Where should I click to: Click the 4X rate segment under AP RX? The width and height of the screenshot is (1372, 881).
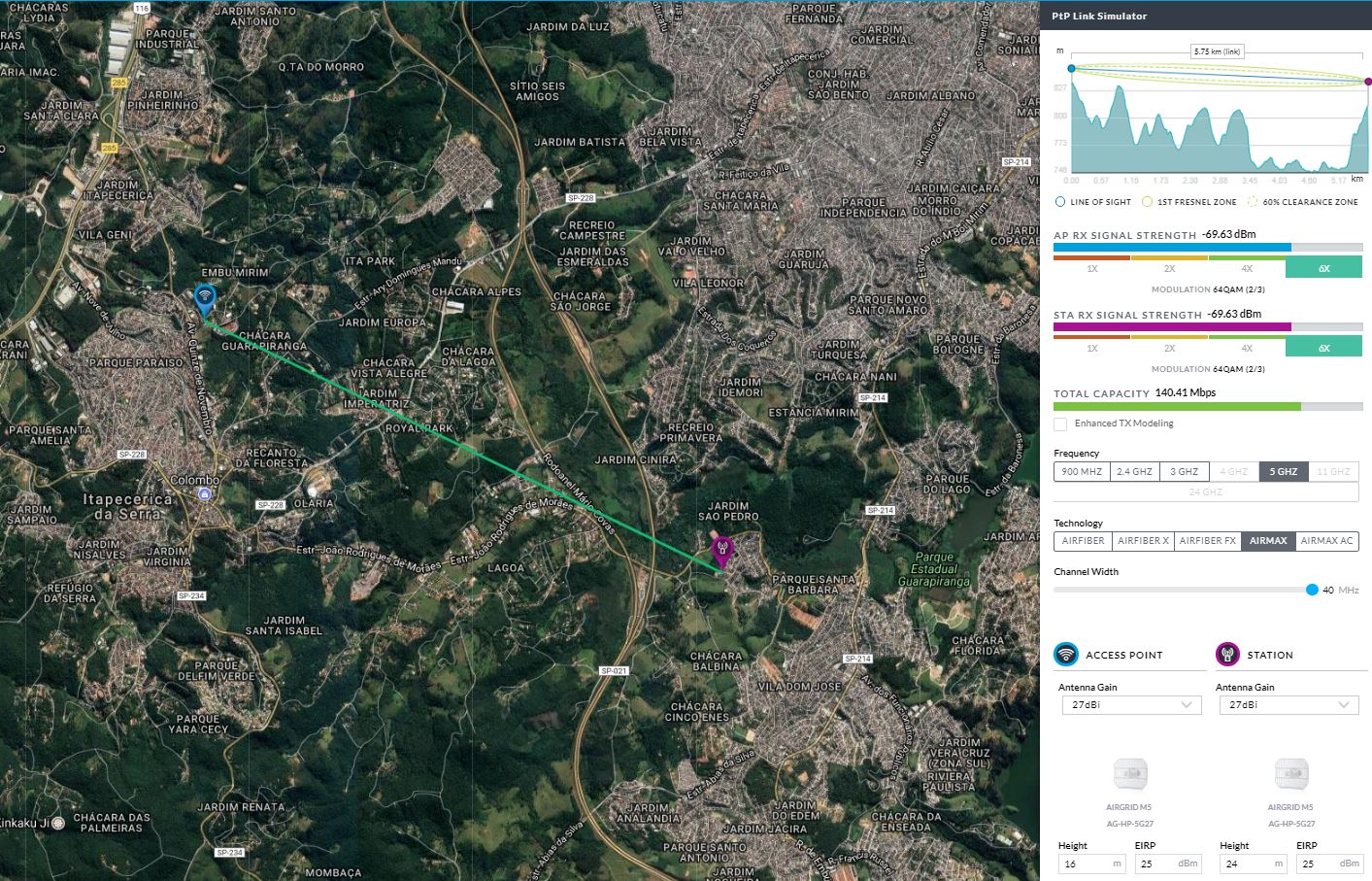[x=1247, y=268]
